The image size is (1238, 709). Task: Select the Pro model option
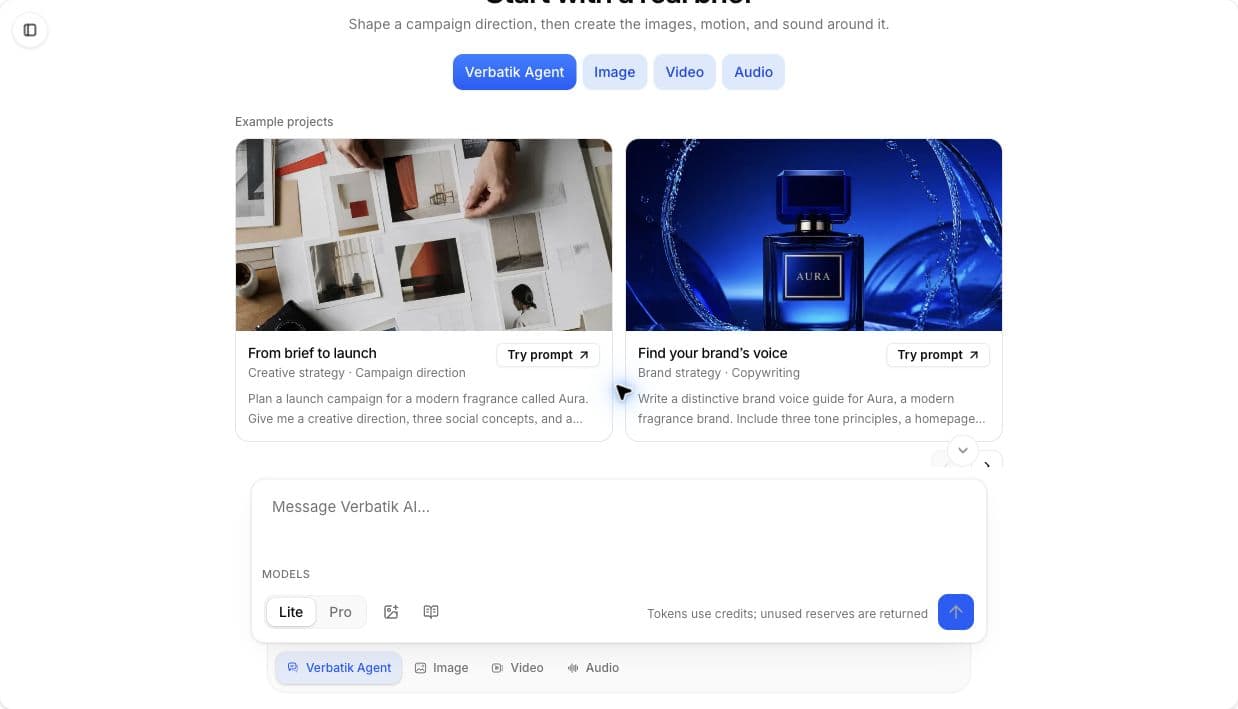340,612
